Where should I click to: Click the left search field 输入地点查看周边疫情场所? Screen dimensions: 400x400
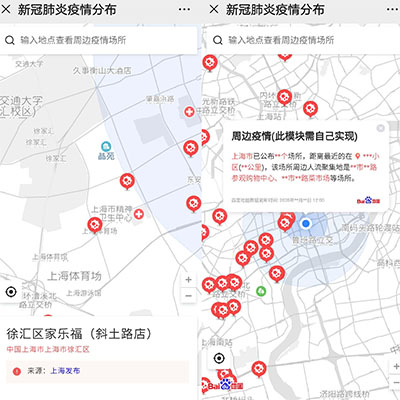tap(99, 40)
